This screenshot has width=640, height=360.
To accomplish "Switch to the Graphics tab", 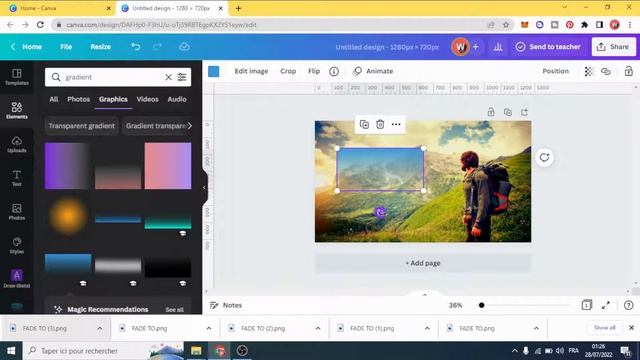I will (x=113, y=99).
